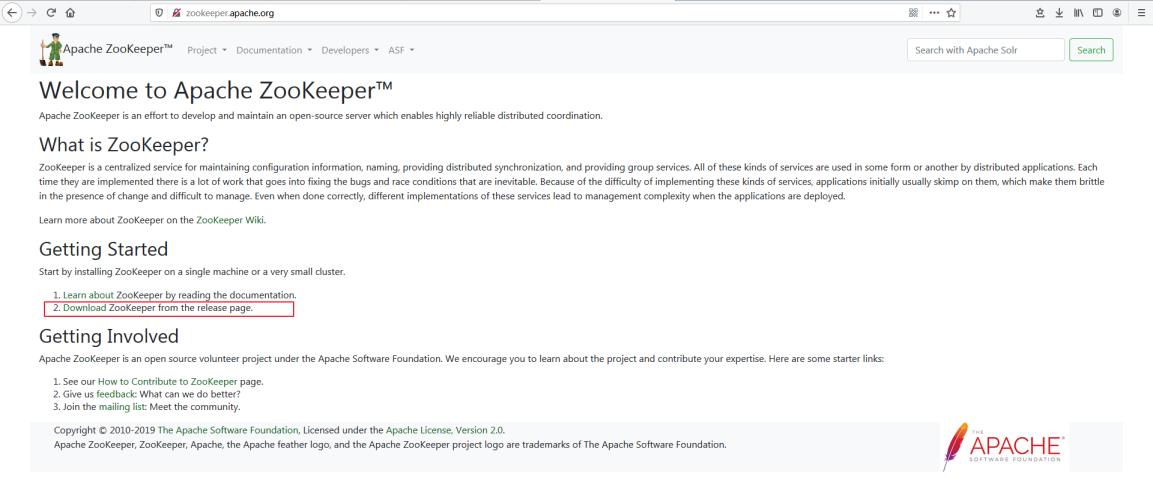Image resolution: width=1153 pixels, height=479 pixels.
Task: Show site security info for the insecure connection
Action: pyautogui.click(x=176, y=13)
